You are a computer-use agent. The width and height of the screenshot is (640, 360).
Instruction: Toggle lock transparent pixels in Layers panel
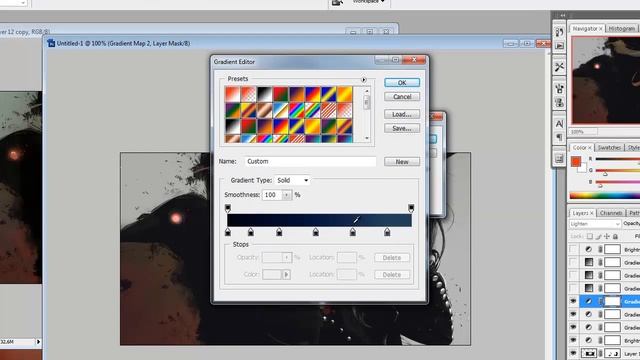pos(589,236)
